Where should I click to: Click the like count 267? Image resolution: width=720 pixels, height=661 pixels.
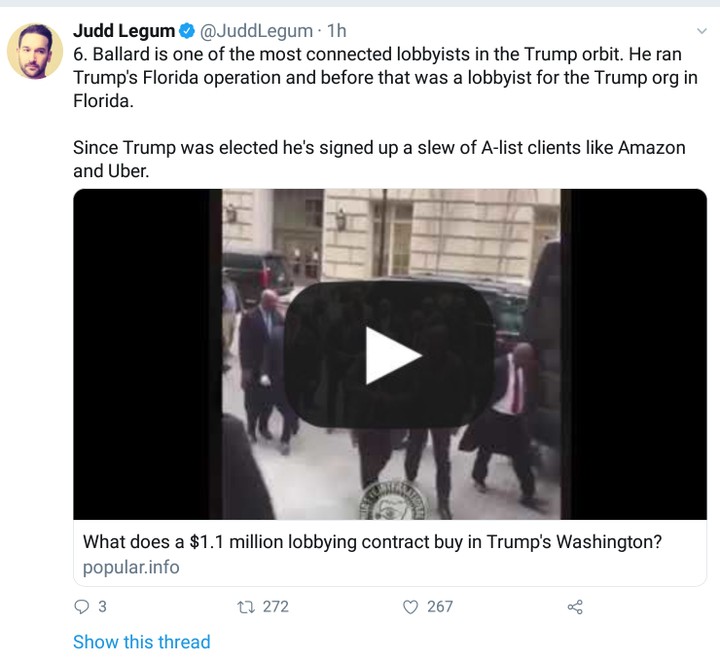pyautogui.click(x=440, y=607)
